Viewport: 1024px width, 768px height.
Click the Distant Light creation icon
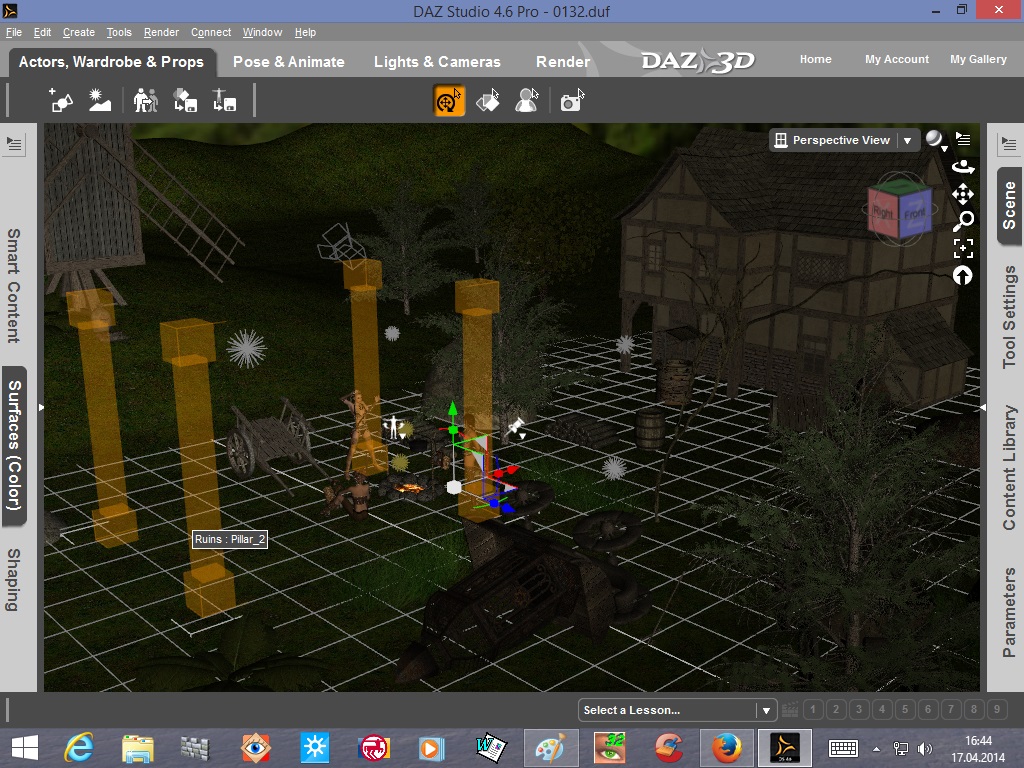pos(100,101)
